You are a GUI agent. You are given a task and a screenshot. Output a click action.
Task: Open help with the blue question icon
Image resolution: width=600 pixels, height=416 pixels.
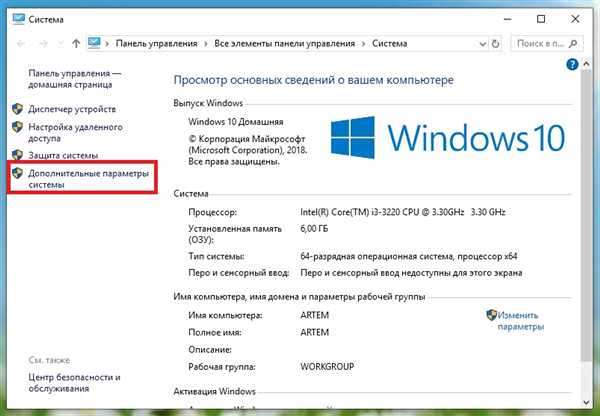572,64
